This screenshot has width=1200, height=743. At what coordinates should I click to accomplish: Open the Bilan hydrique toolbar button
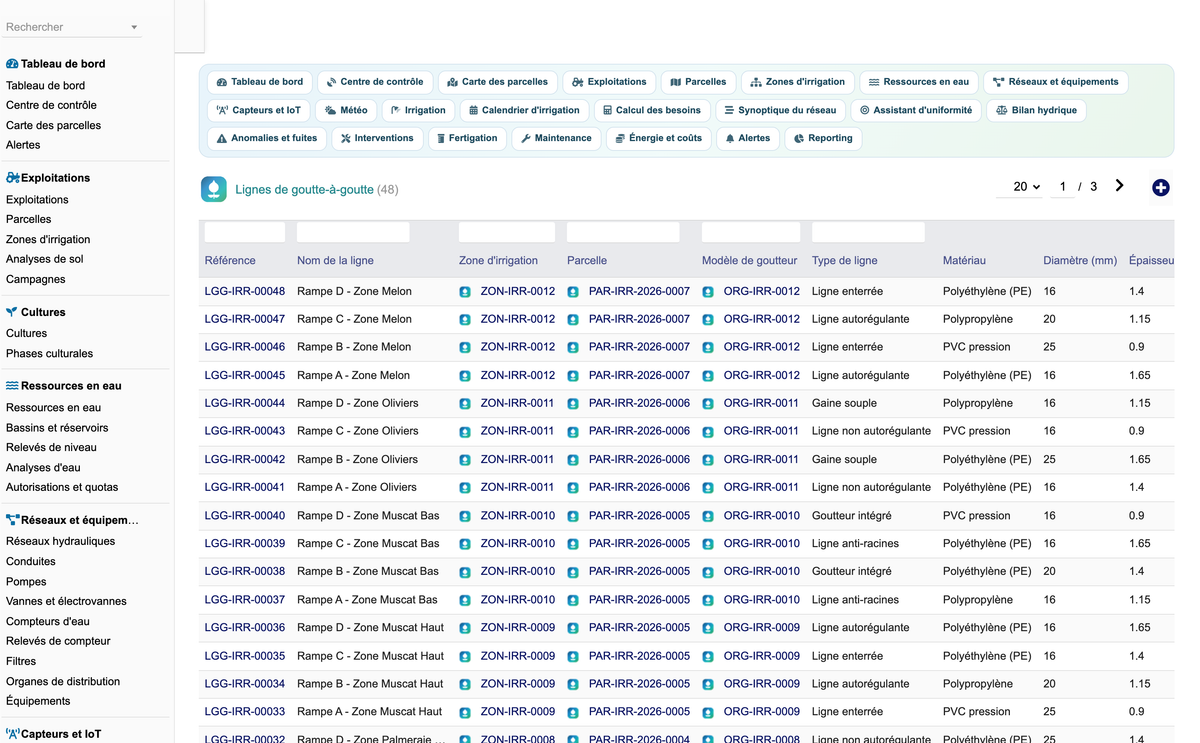(1036, 110)
